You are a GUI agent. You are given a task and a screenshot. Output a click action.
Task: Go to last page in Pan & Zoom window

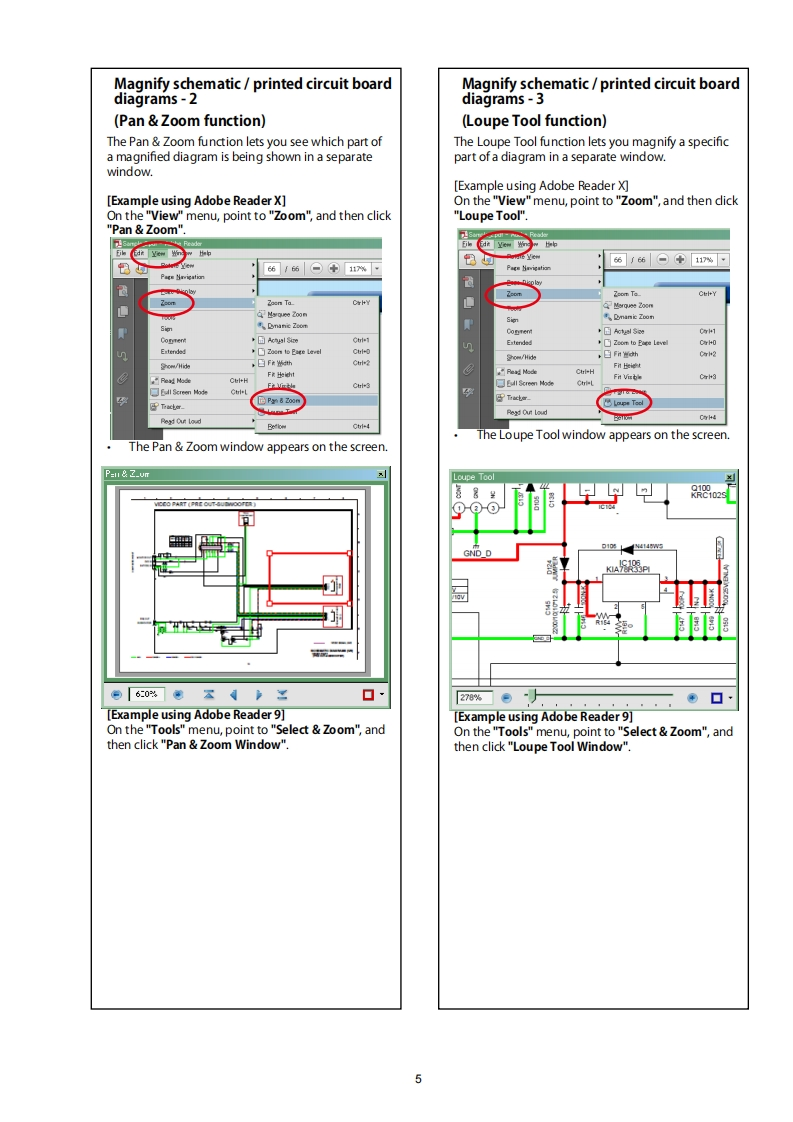tap(282, 694)
